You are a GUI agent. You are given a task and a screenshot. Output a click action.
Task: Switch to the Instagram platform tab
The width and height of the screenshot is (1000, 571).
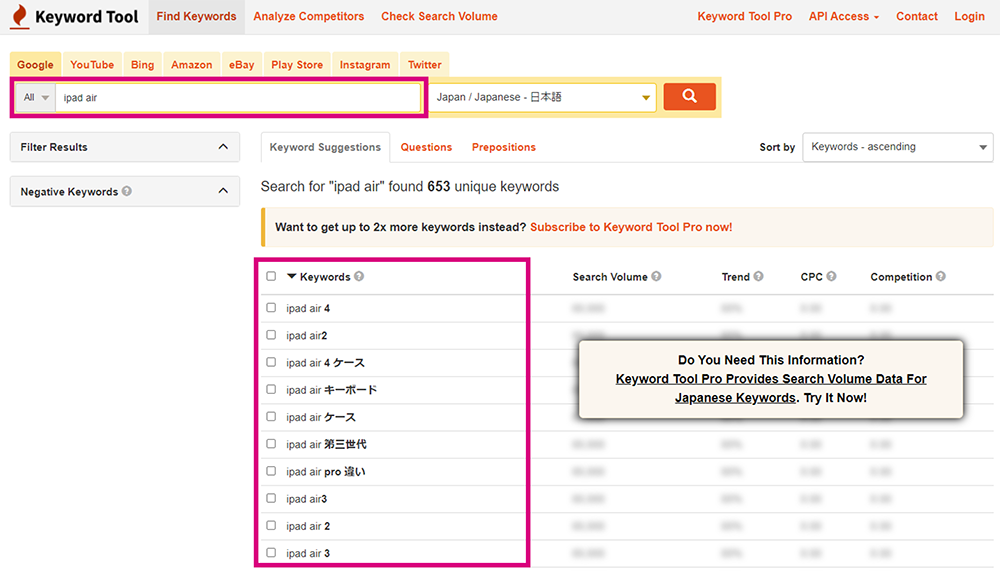[365, 64]
